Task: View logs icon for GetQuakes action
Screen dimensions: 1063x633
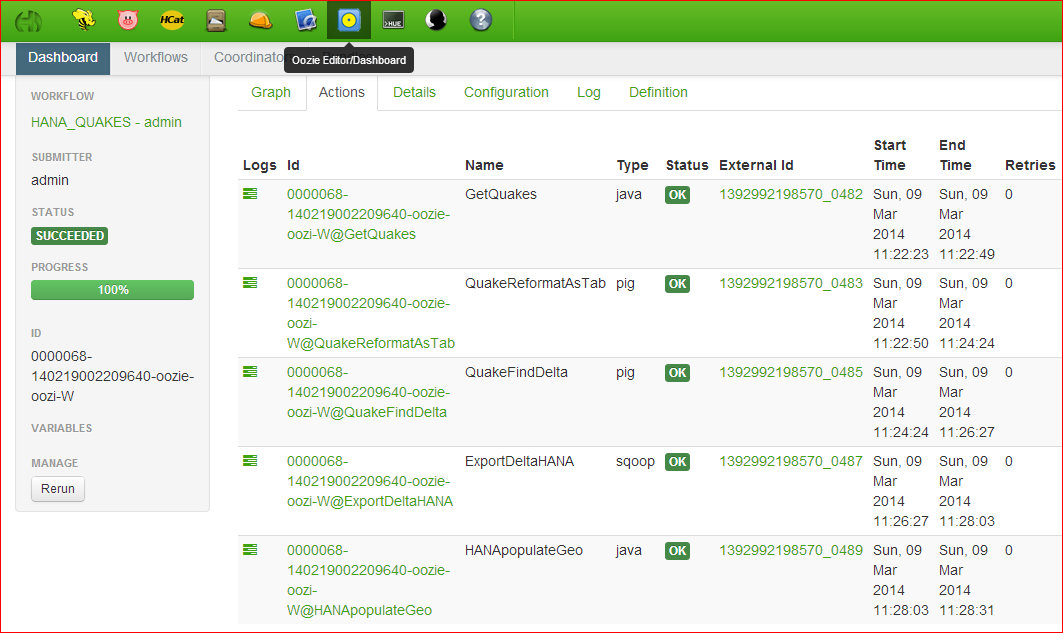Action: coord(250,194)
